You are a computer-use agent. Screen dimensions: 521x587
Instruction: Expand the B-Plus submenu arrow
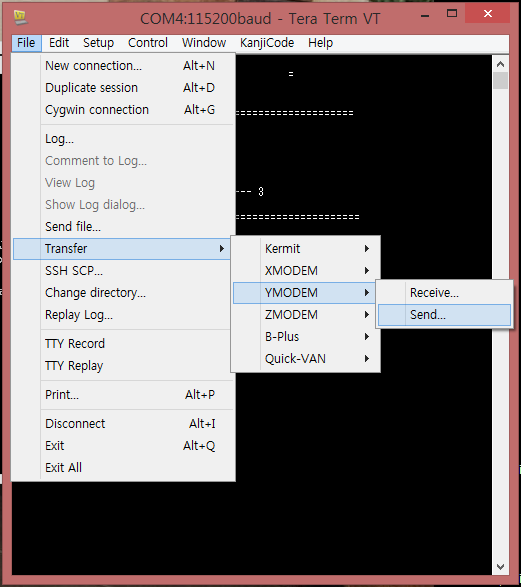tap(367, 337)
